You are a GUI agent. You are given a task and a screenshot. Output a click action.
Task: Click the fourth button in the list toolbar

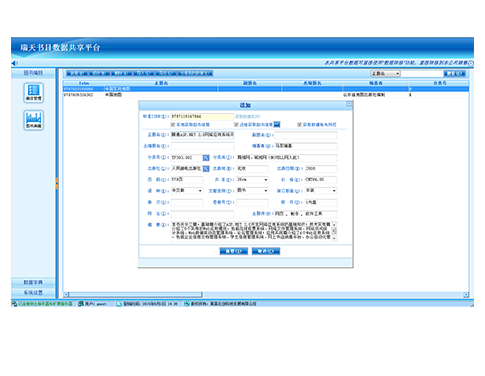click(144, 73)
